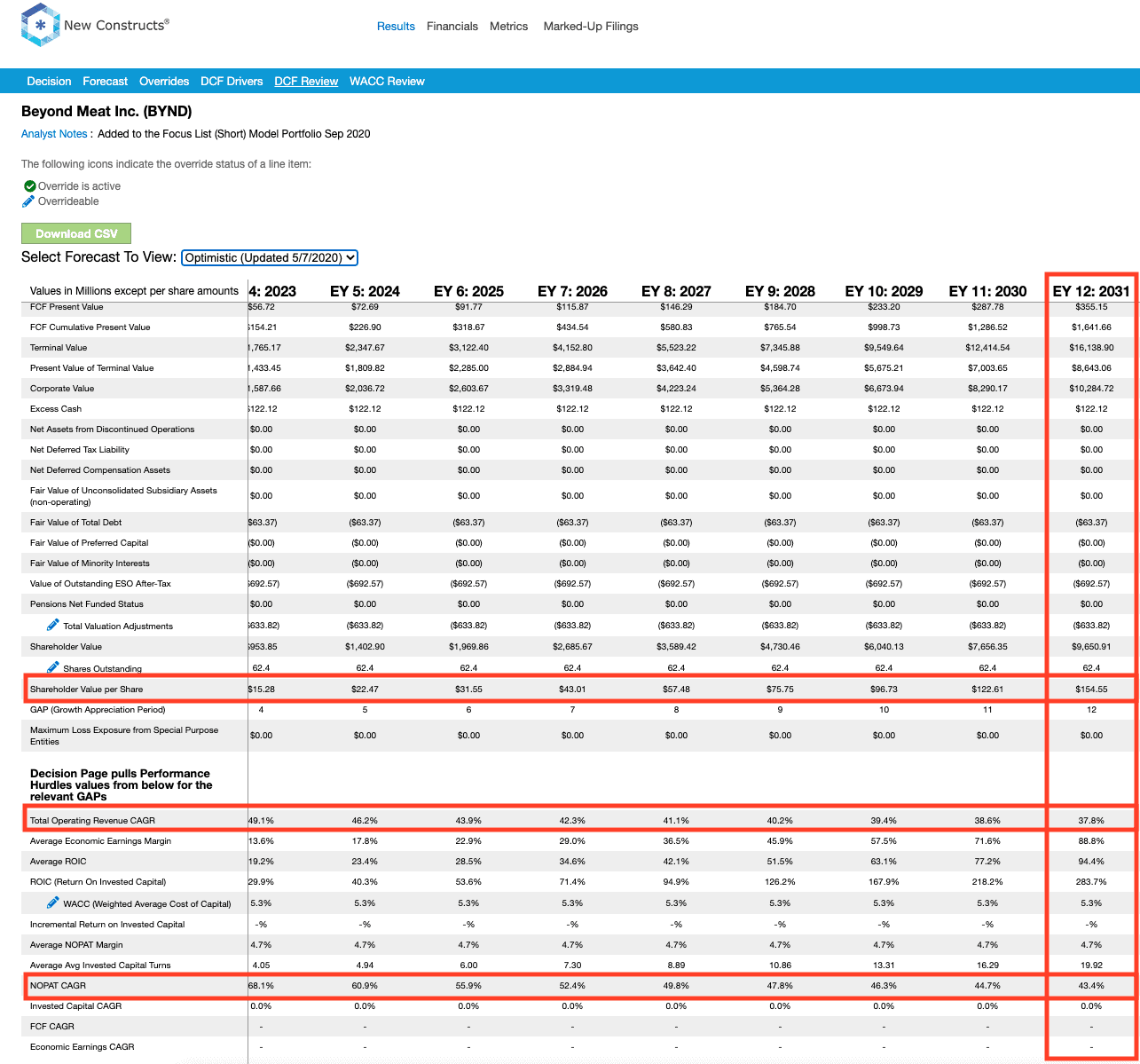Click the Net Deferred Tax Liability label
Viewport: 1140px width, 1064px height.
click(80, 449)
